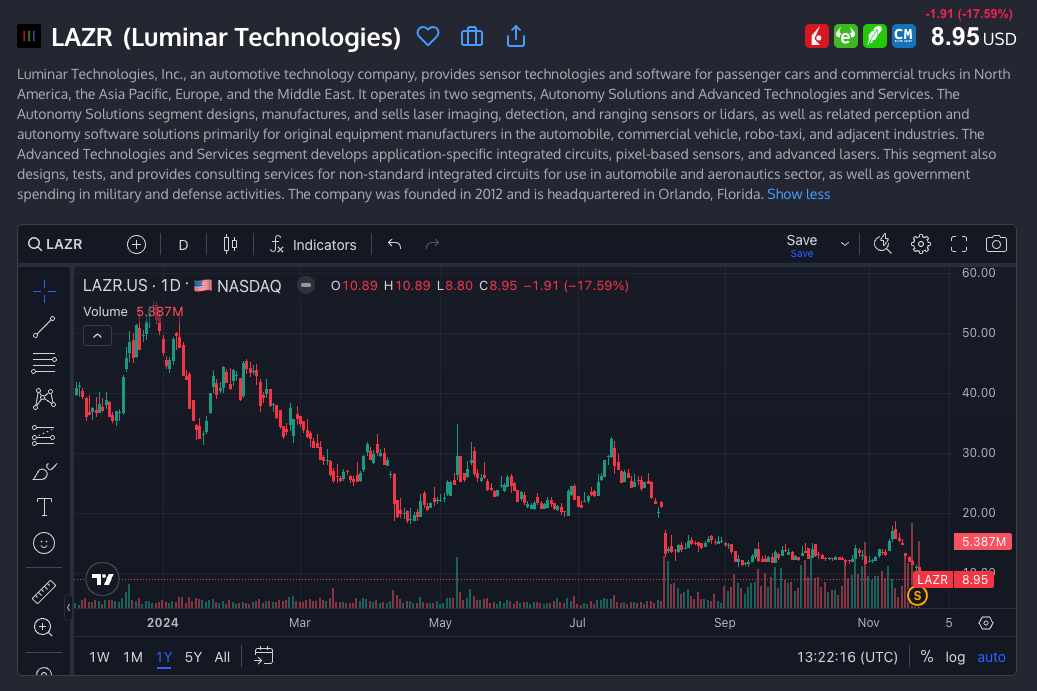
Task: Select the ruler measure tool
Action: pos(44,592)
